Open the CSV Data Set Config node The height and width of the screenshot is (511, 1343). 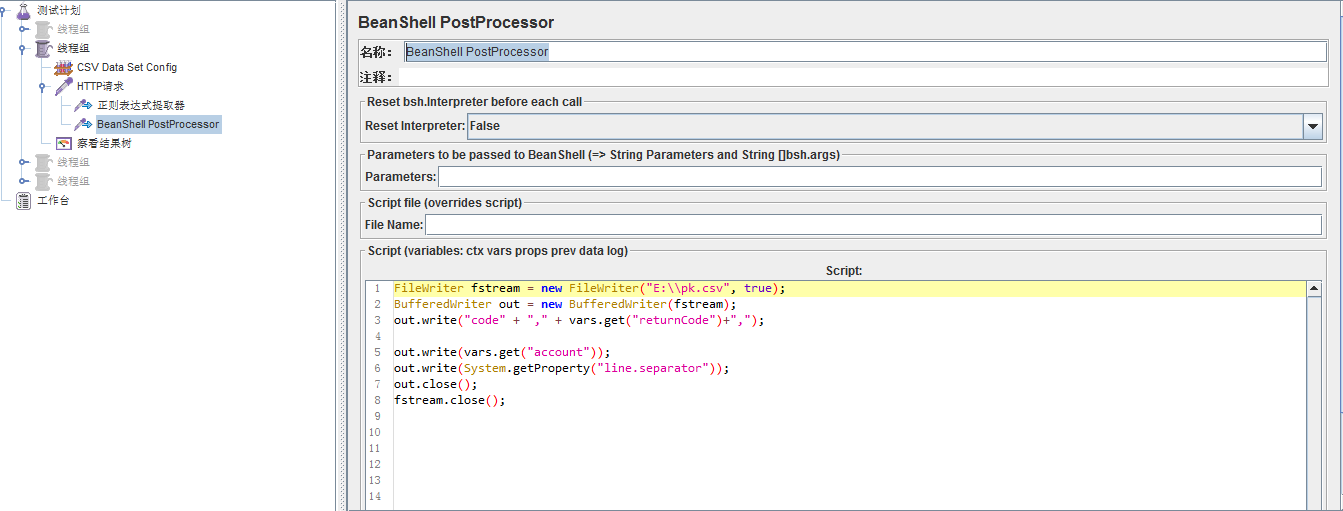point(127,67)
